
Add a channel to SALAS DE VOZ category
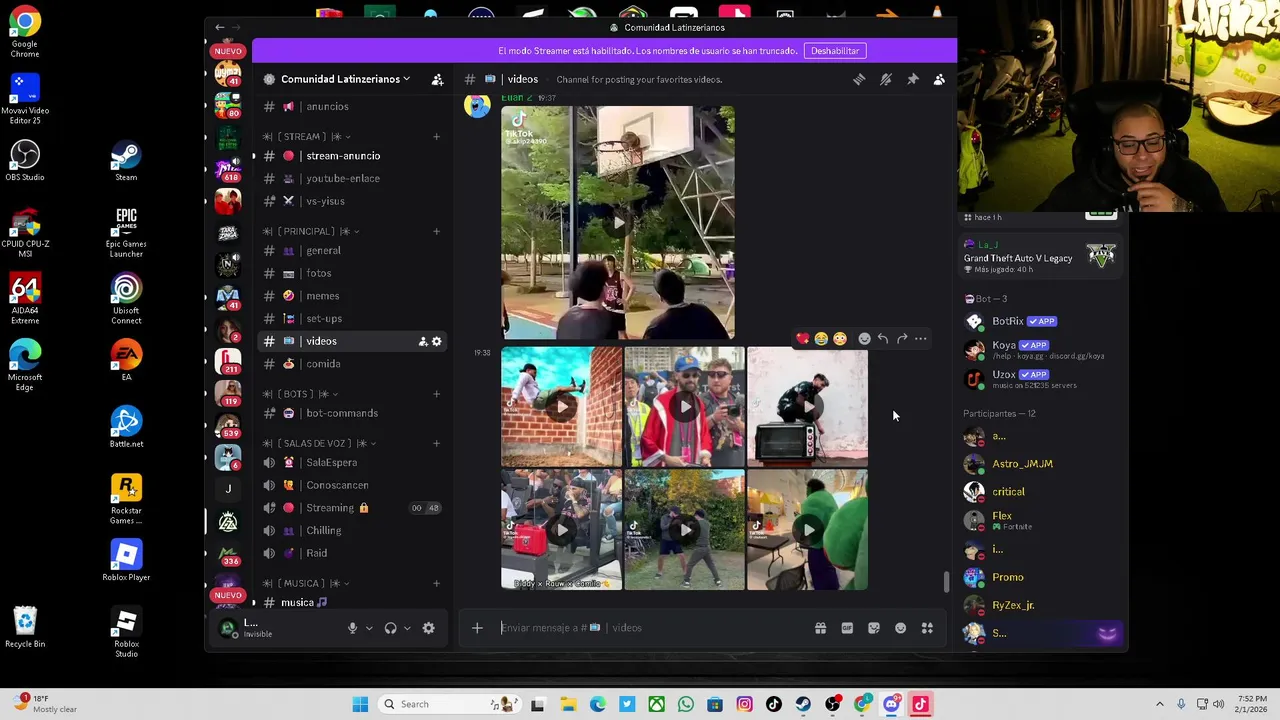point(436,443)
